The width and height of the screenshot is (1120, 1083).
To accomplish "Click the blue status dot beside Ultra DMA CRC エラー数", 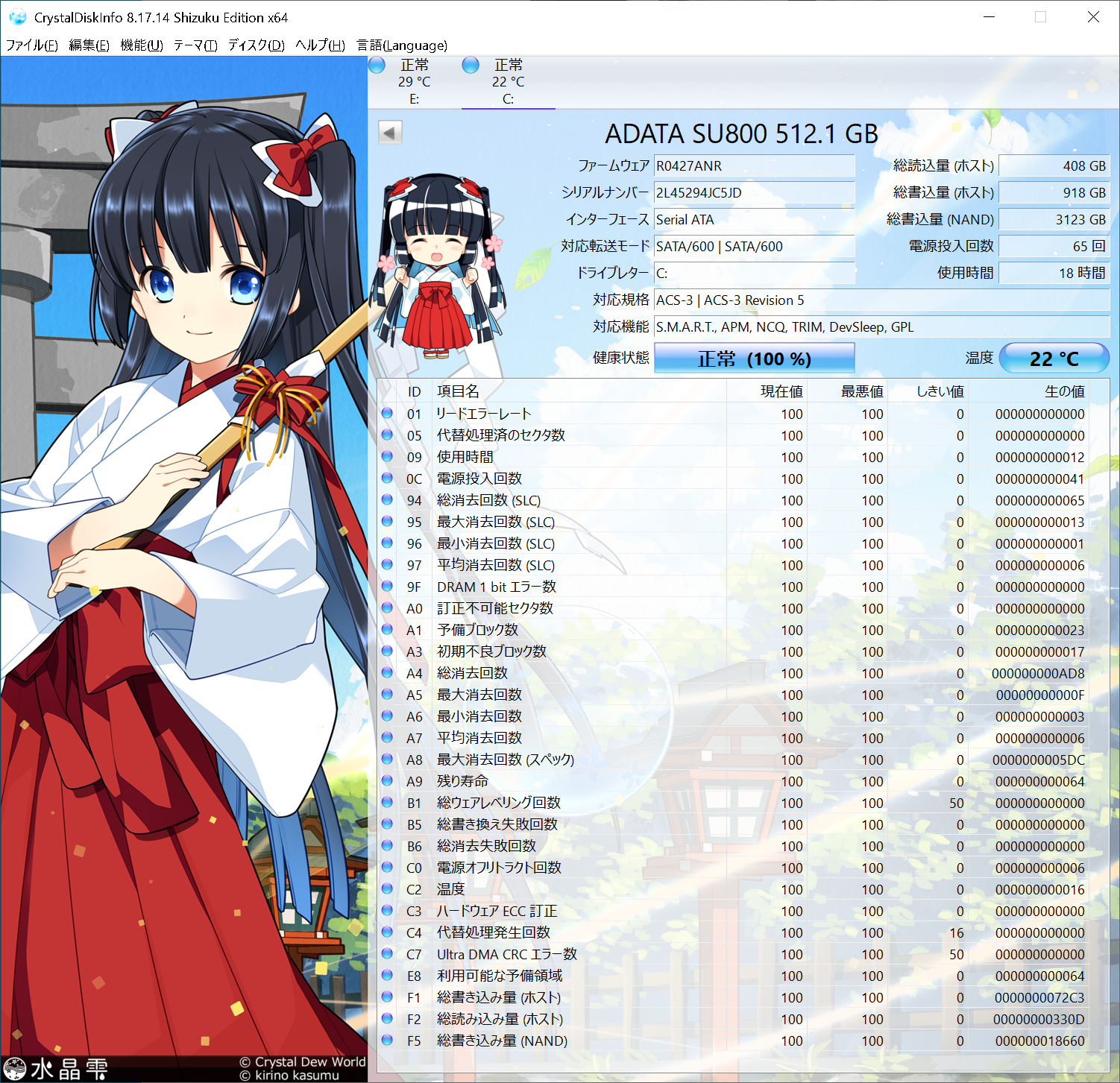I will (x=387, y=954).
